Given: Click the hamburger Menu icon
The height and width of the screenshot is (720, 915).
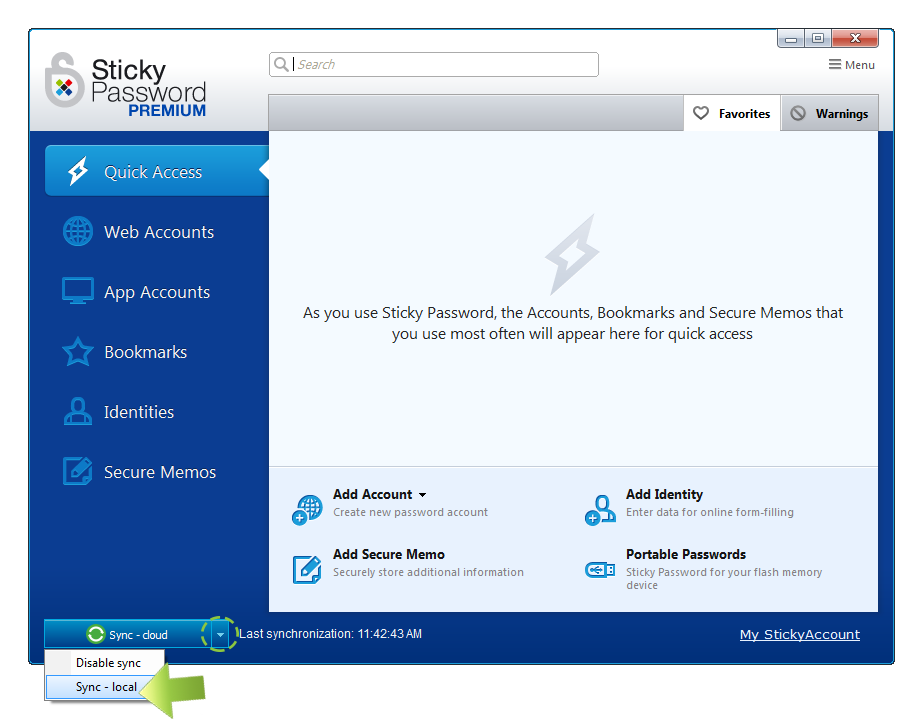Looking at the screenshot, I should [835, 65].
